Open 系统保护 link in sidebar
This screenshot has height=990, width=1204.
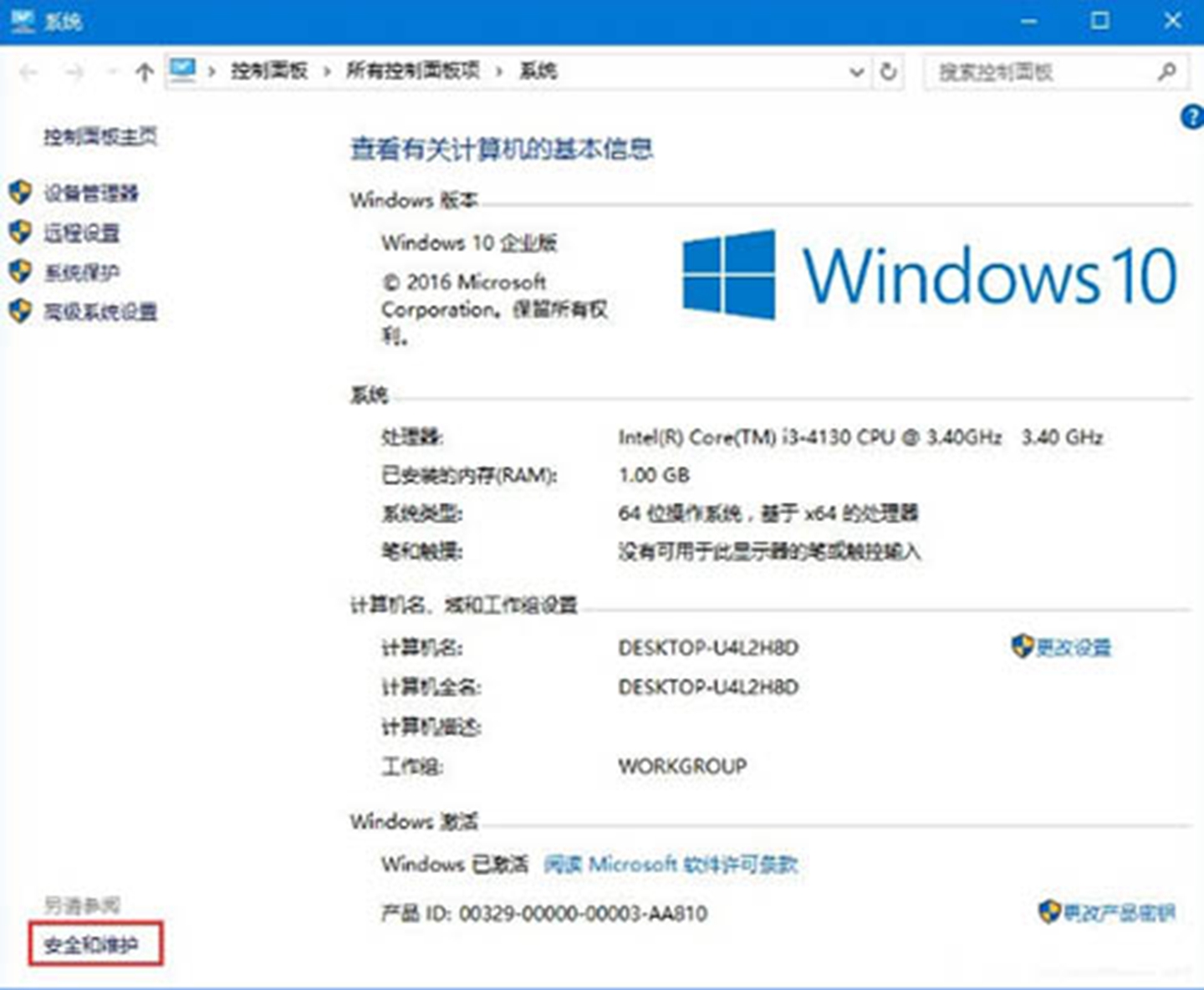coord(81,273)
